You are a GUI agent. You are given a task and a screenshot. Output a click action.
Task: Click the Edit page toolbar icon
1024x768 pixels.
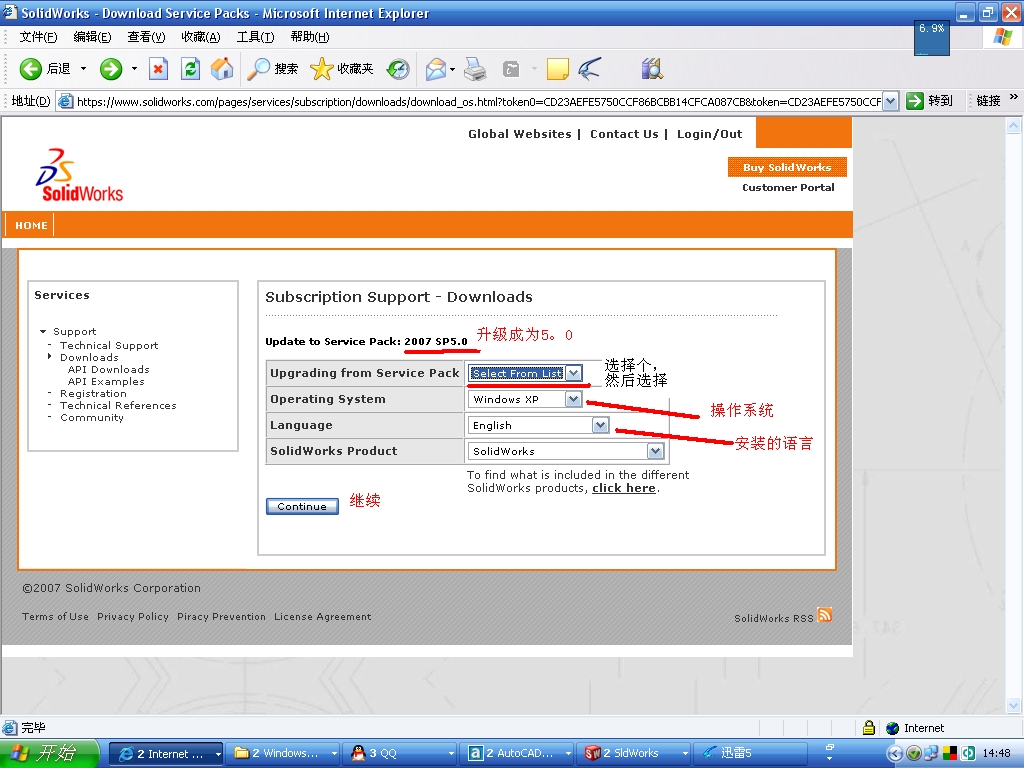point(511,69)
